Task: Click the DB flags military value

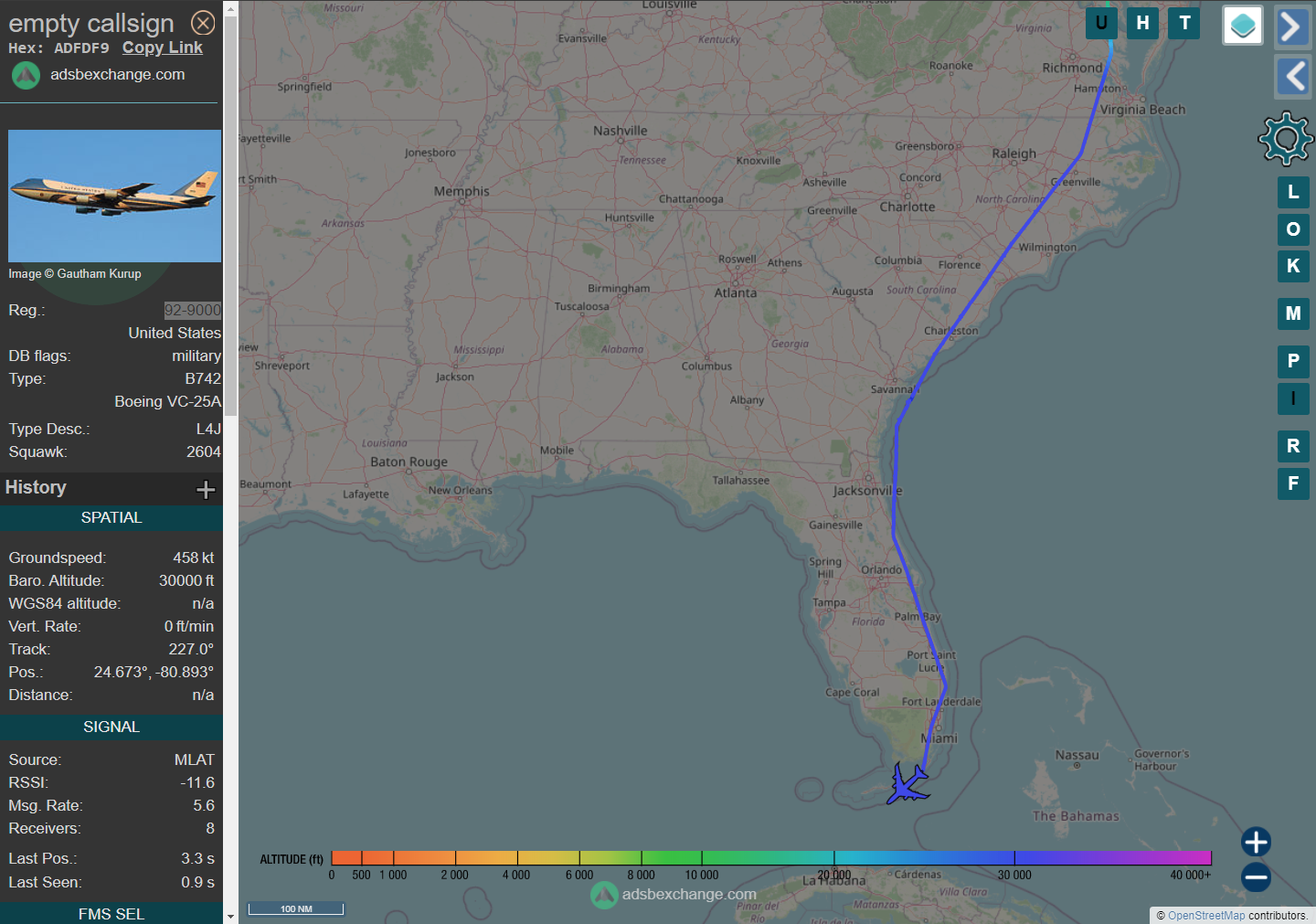Action: [x=196, y=356]
